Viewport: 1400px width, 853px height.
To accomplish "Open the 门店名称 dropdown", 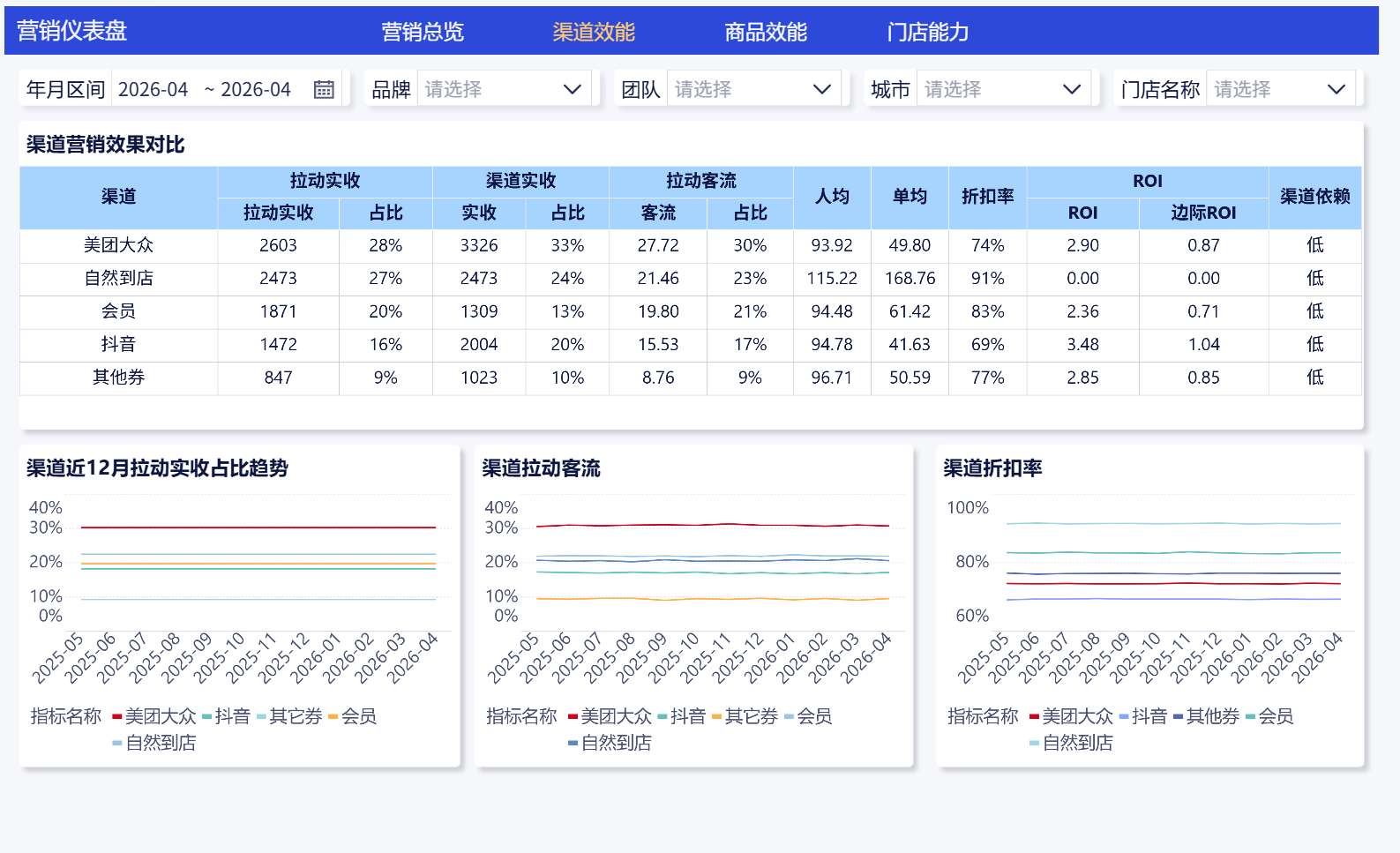I will coord(1281,89).
